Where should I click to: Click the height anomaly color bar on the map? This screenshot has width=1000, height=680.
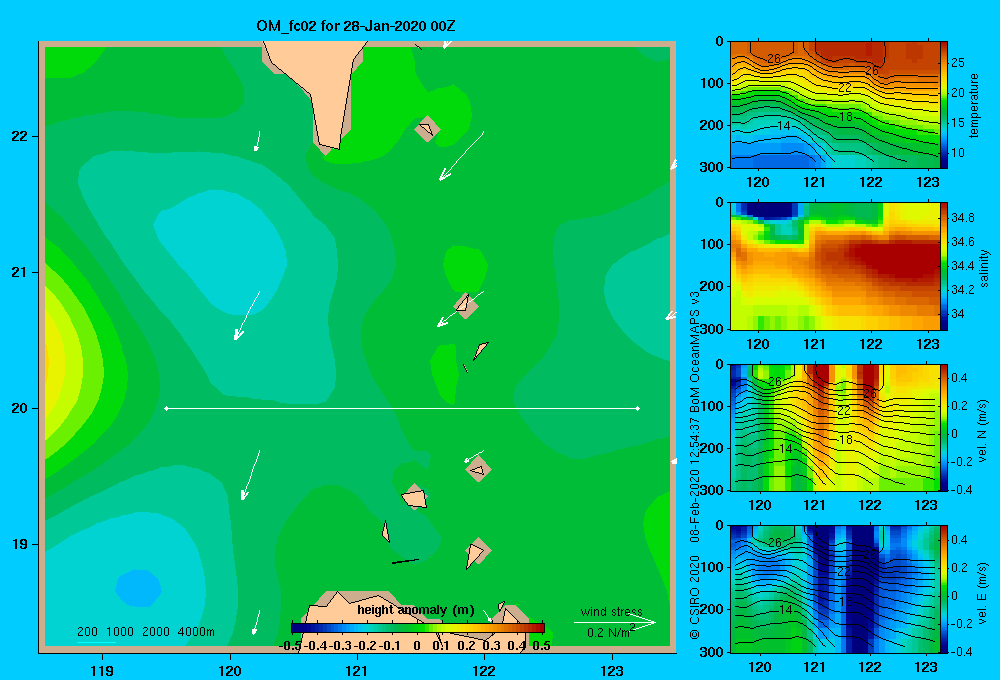pos(418,628)
